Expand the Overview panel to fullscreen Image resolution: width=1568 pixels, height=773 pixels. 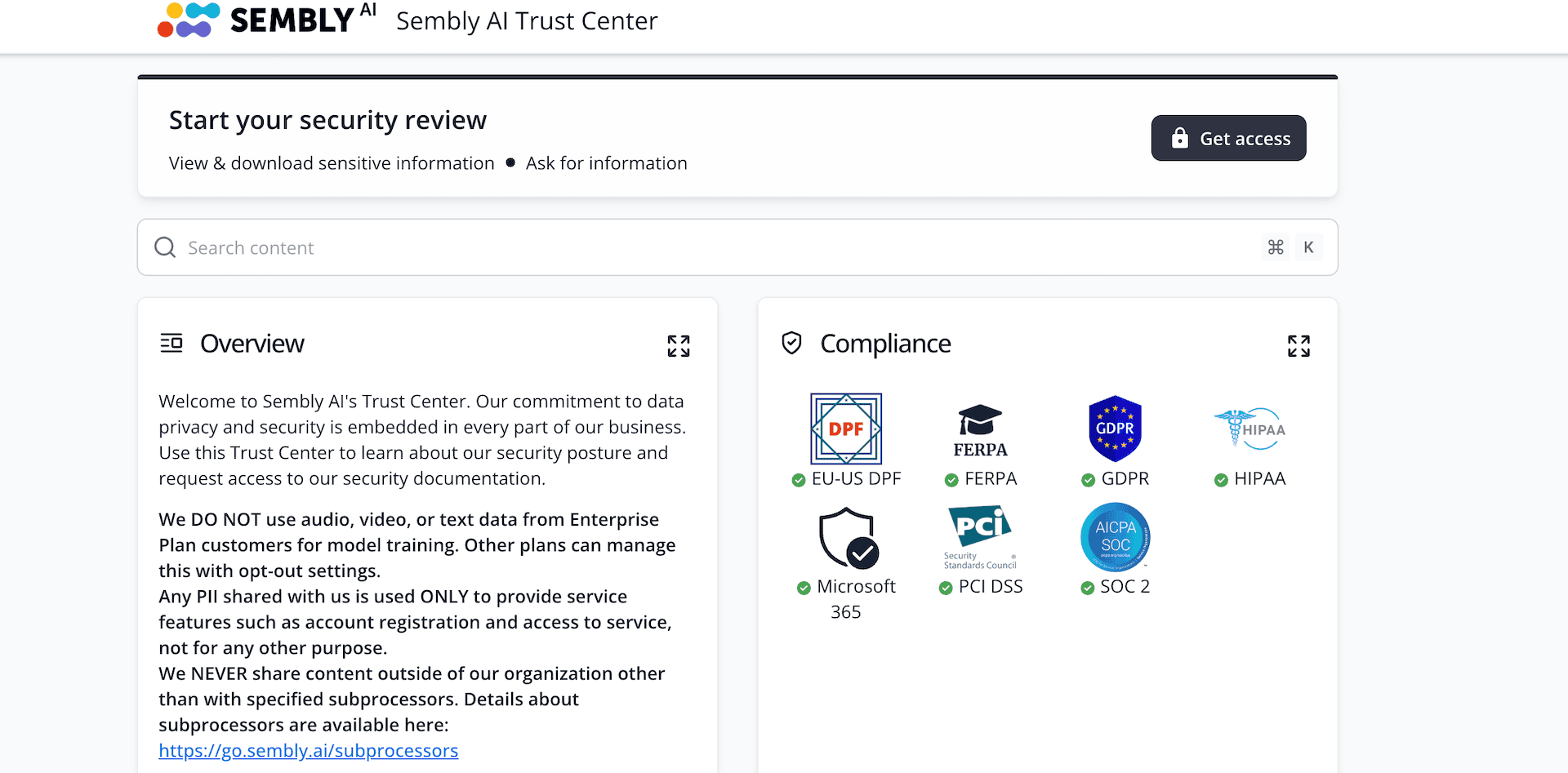click(x=679, y=346)
